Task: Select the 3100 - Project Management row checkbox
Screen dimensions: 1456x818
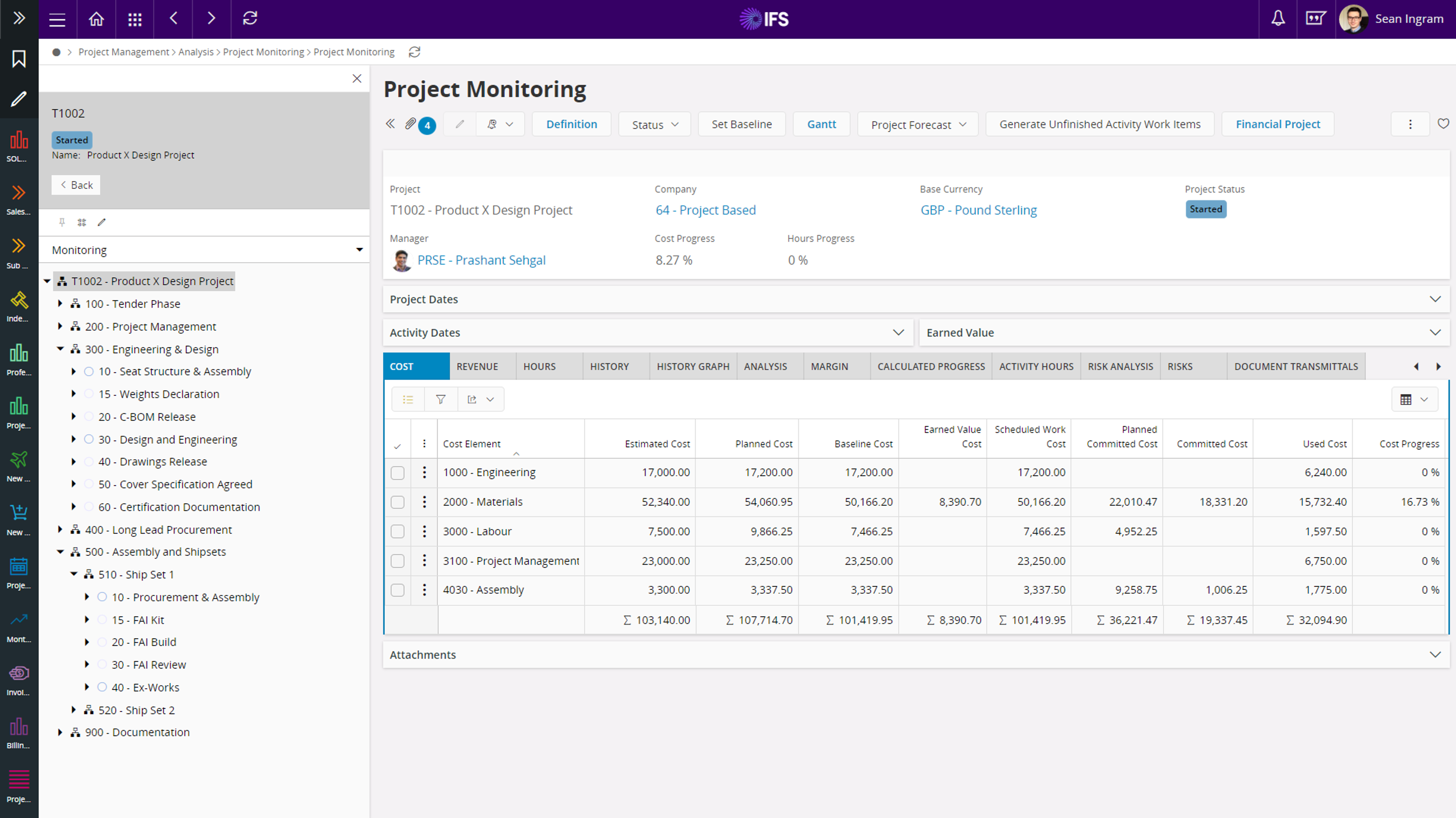Action: [397, 561]
